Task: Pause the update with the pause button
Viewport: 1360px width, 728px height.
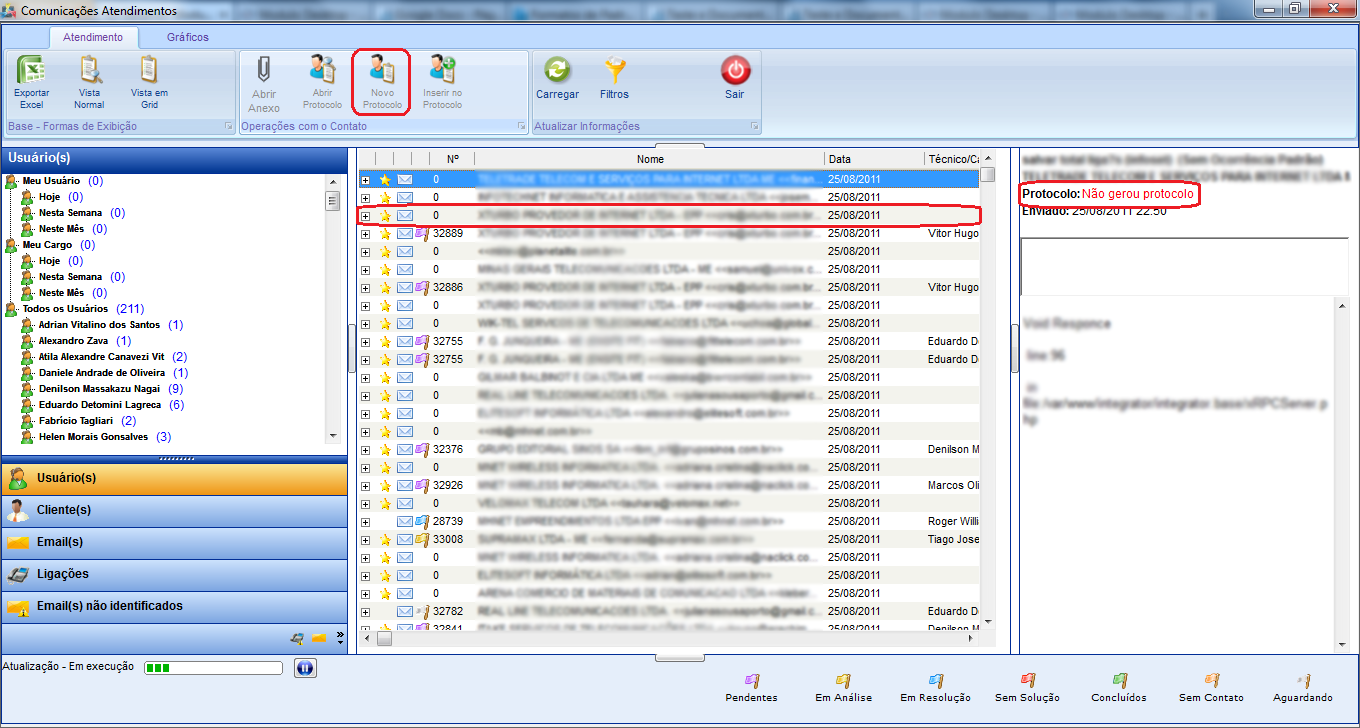Action: [x=305, y=668]
